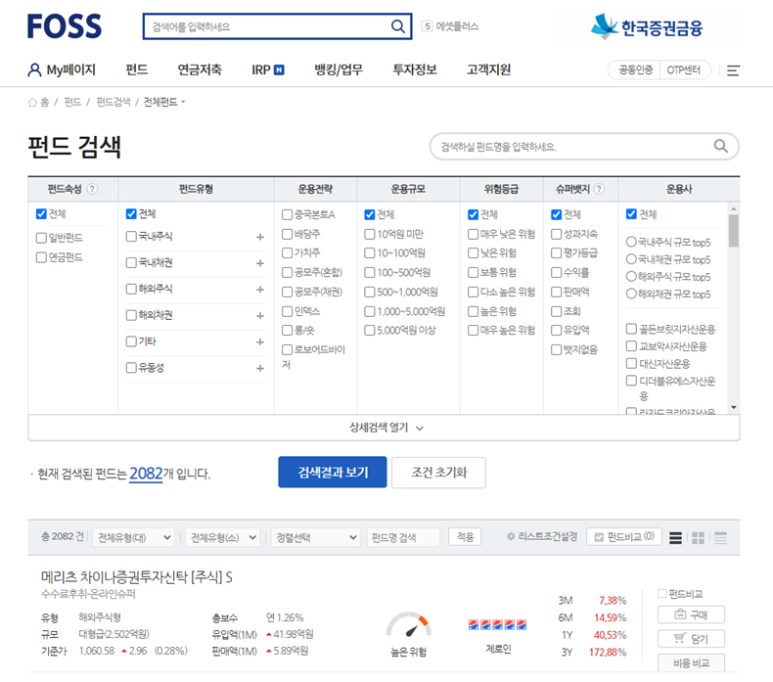This screenshot has width=773, height=682.
Task: Click the 운용사 list scroll down arrow
Action: click(x=734, y=407)
